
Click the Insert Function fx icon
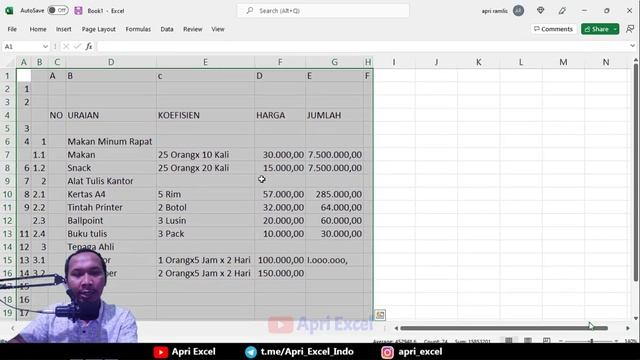[x=89, y=47]
